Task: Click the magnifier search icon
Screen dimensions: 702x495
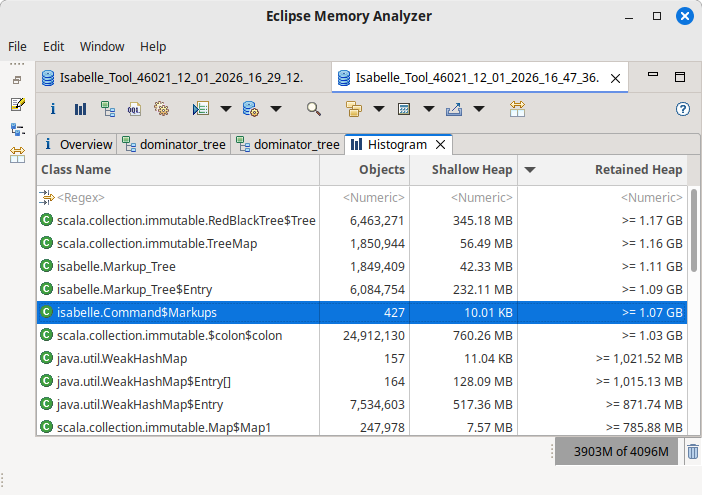Action: (314, 109)
